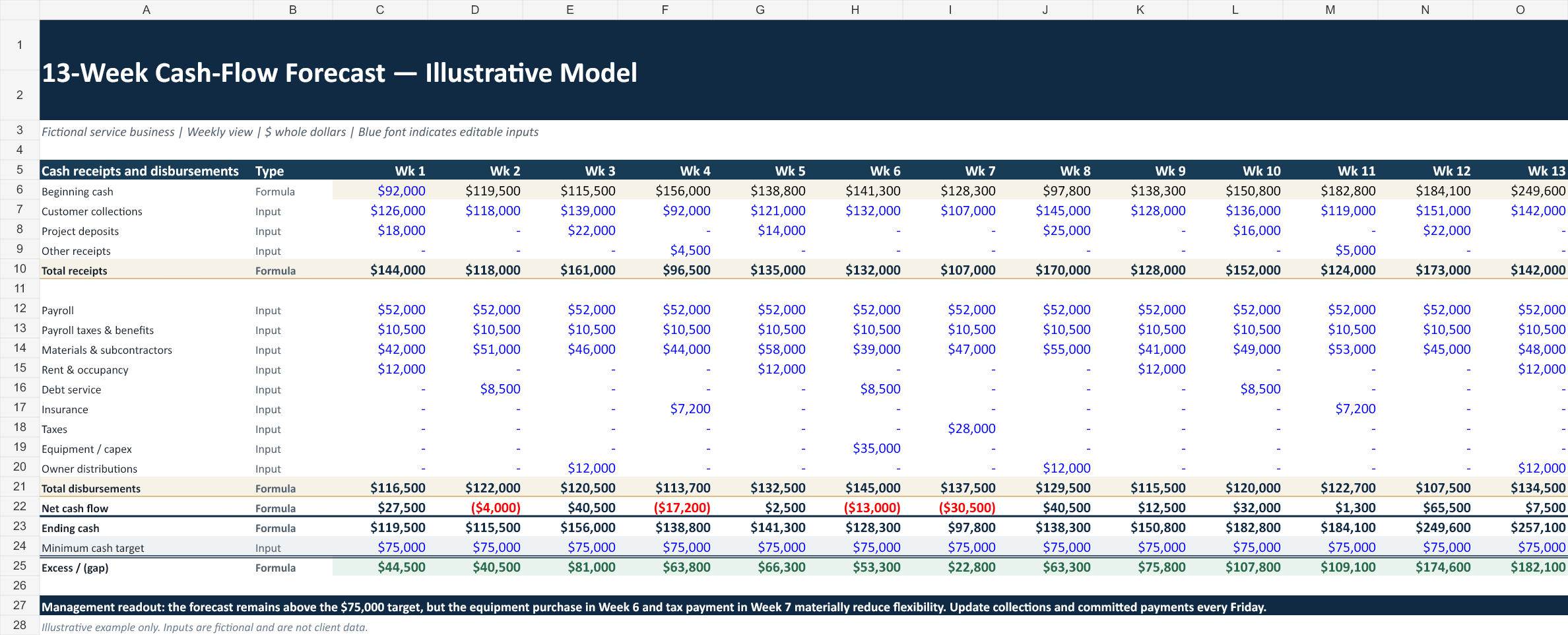The width and height of the screenshot is (1568, 635).
Task: Click the Minimum cash target label cell
Action: 147,547
